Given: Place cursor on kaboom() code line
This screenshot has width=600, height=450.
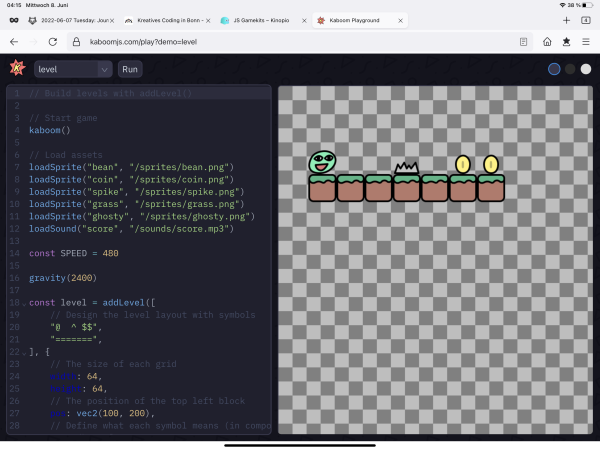Looking at the screenshot, I should pyautogui.click(x=50, y=130).
